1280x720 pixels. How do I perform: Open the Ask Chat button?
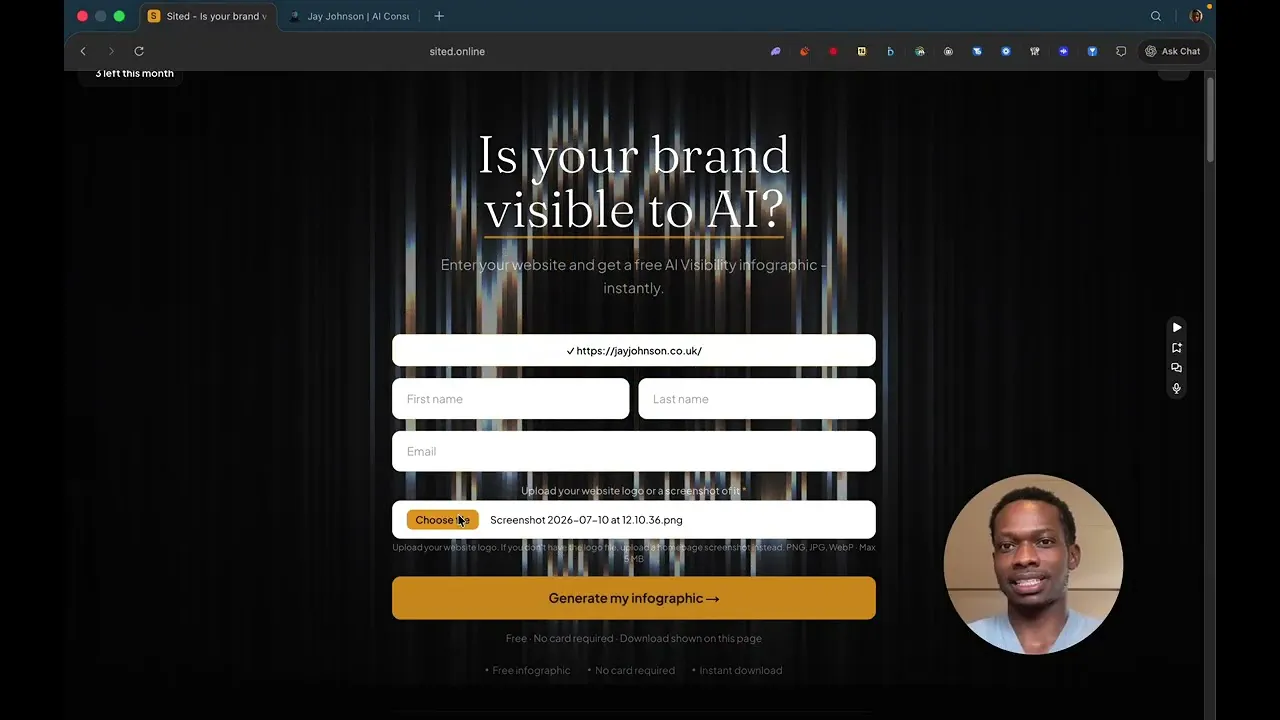pyautogui.click(x=1173, y=51)
